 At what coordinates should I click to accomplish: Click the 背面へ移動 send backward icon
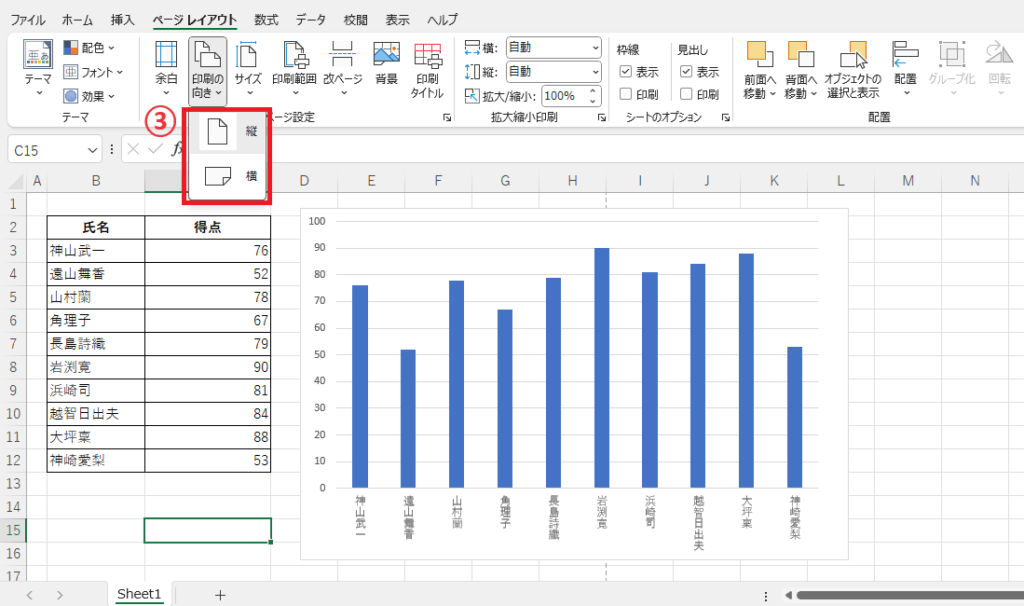click(801, 55)
